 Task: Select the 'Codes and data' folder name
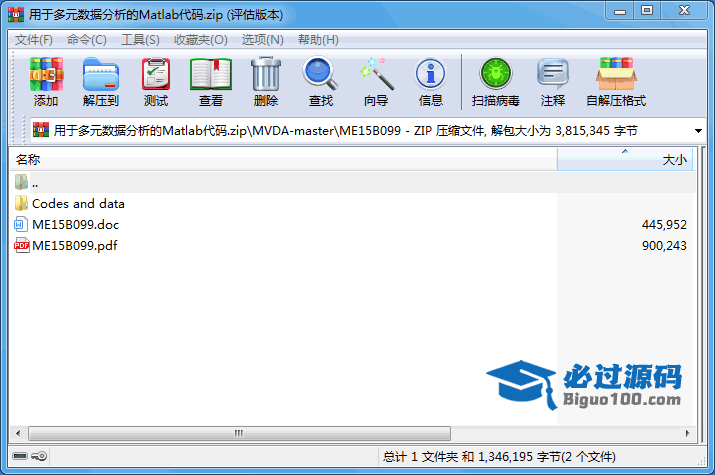point(78,203)
